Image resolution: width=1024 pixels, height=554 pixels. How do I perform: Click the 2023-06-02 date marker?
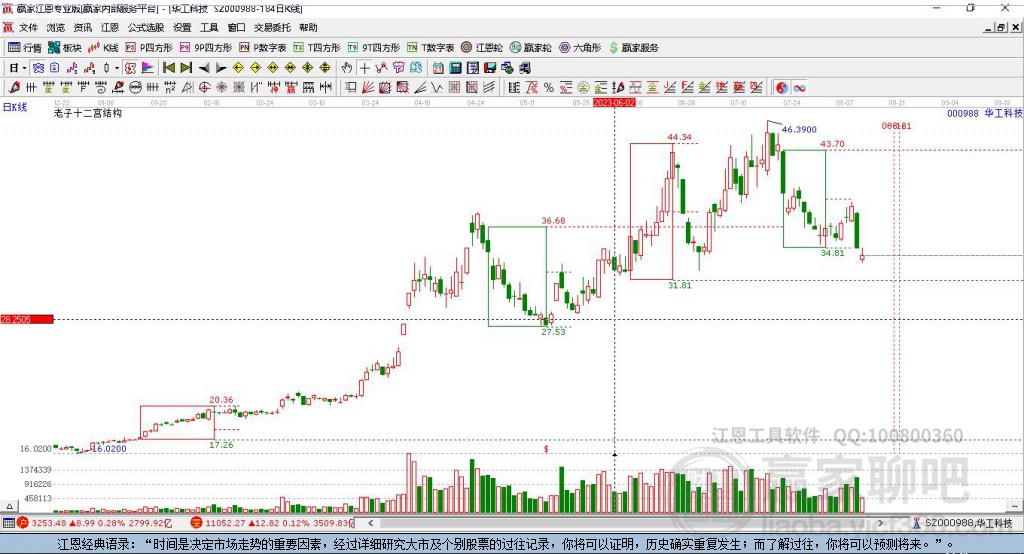[x=614, y=103]
